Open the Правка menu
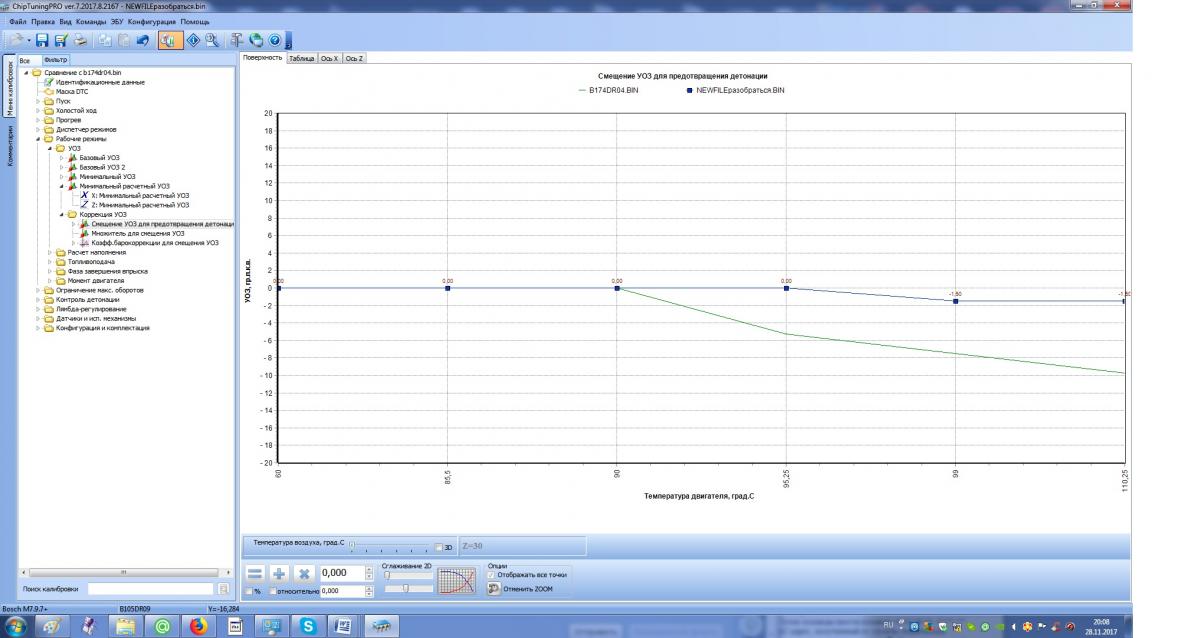1200x638 pixels. click(43, 21)
